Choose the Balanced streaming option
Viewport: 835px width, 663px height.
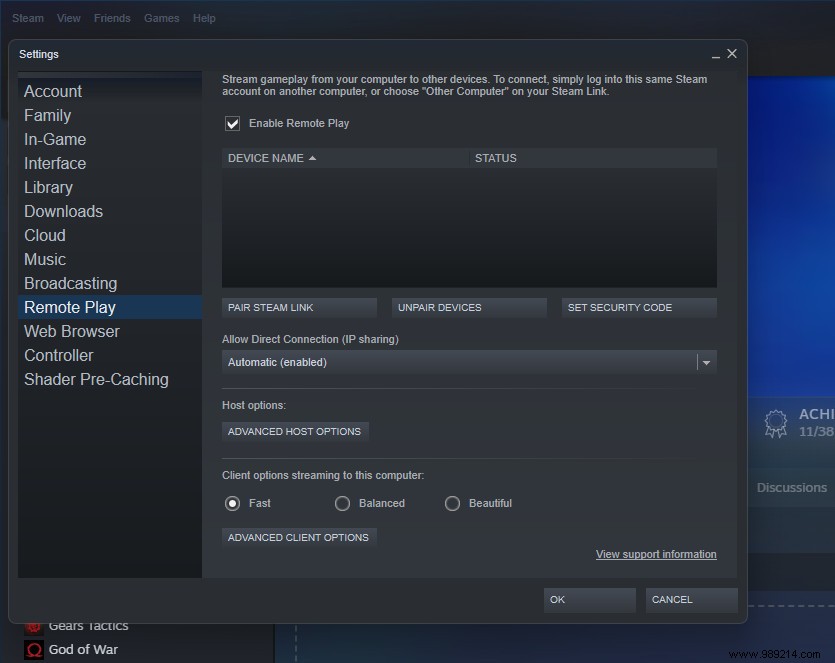(342, 503)
